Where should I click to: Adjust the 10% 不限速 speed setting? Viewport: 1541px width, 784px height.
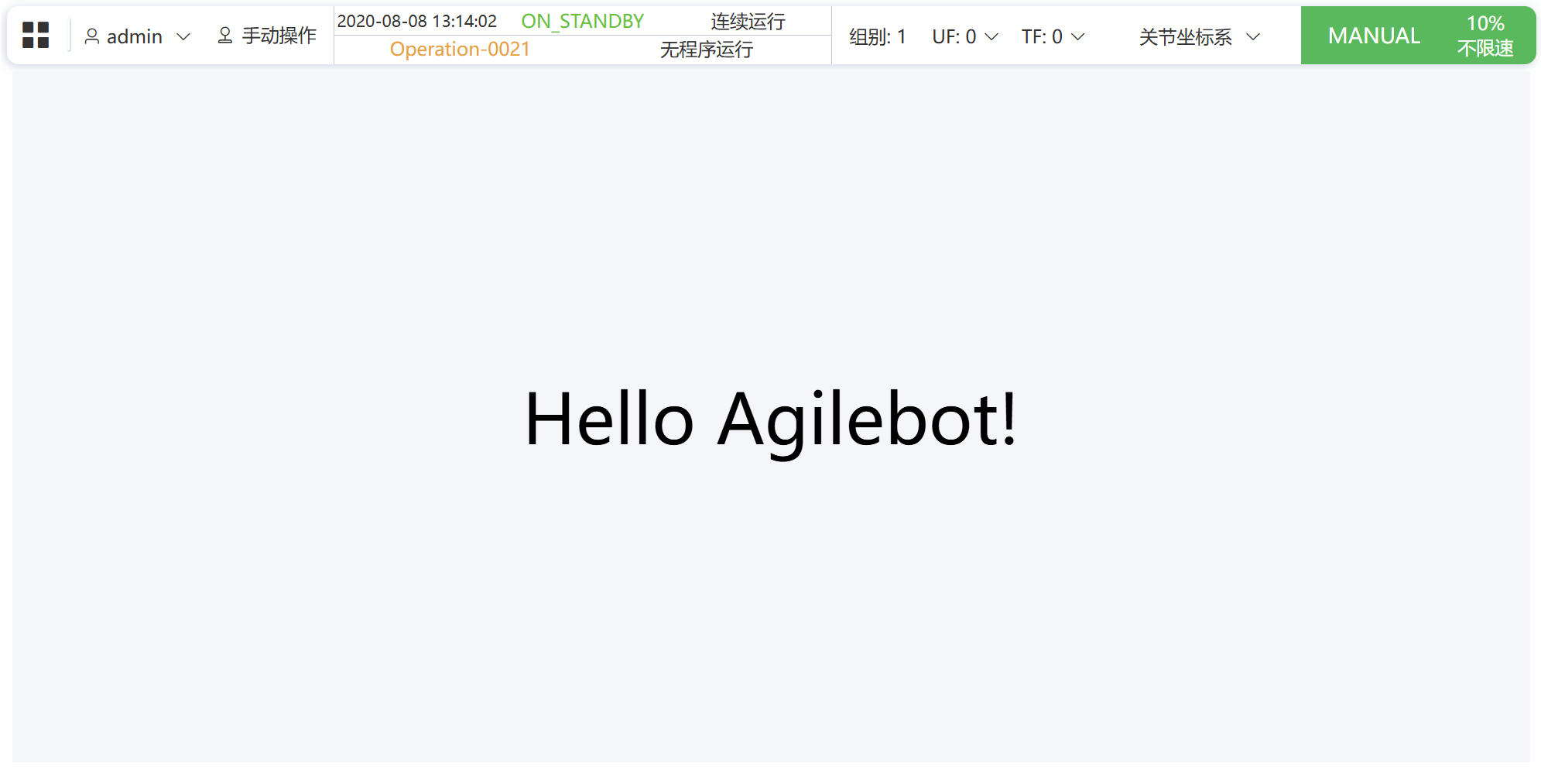point(1484,36)
